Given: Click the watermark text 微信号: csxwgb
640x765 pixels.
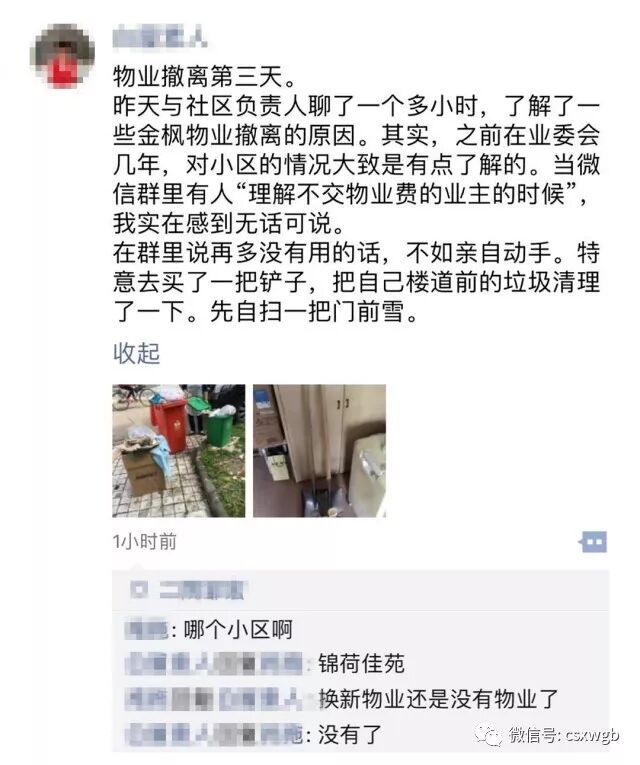Looking at the screenshot, I should coord(564,734).
